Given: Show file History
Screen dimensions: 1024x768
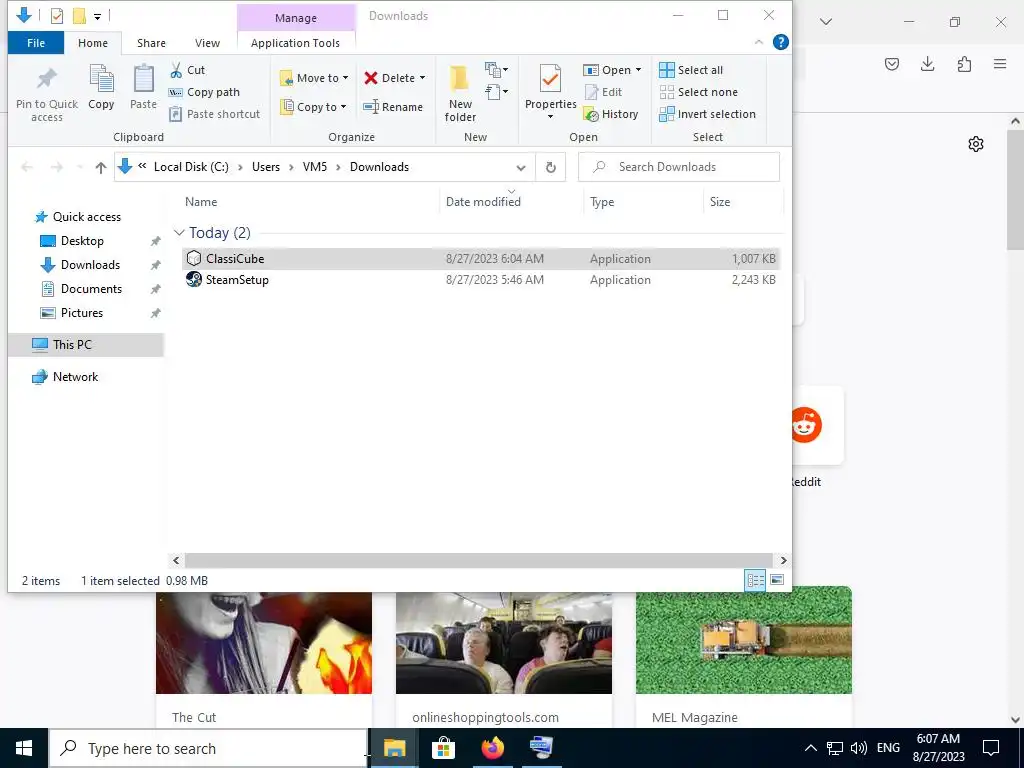Looking at the screenshot, I should coord(611,114).
